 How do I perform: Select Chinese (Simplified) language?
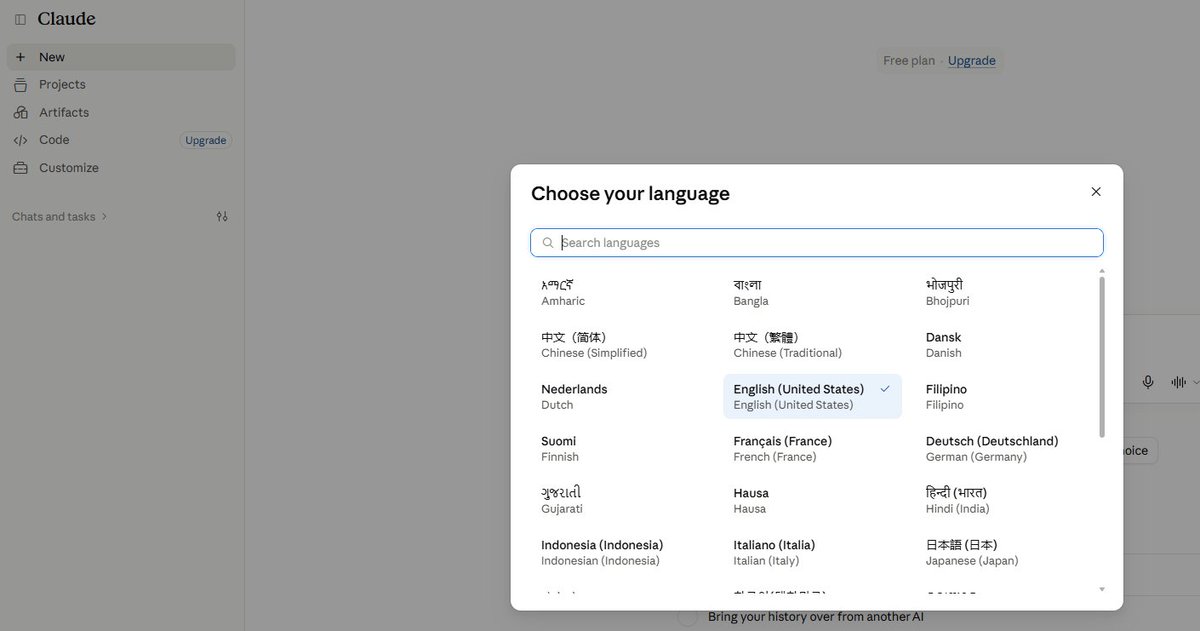pyautogui.click(x=620, y=345)
